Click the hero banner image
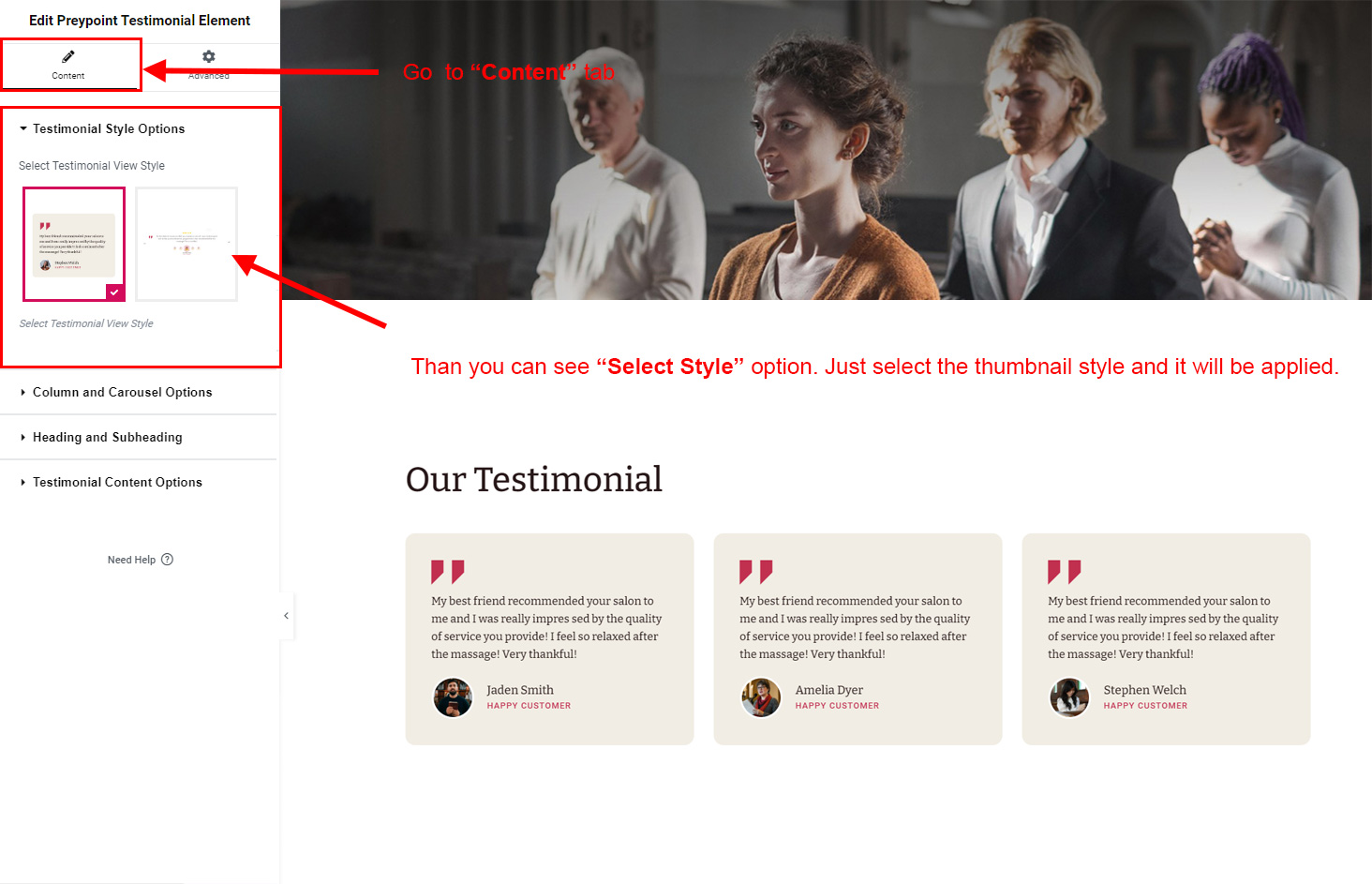Viewport: 1372px width, 884px height. pos(827,150)
